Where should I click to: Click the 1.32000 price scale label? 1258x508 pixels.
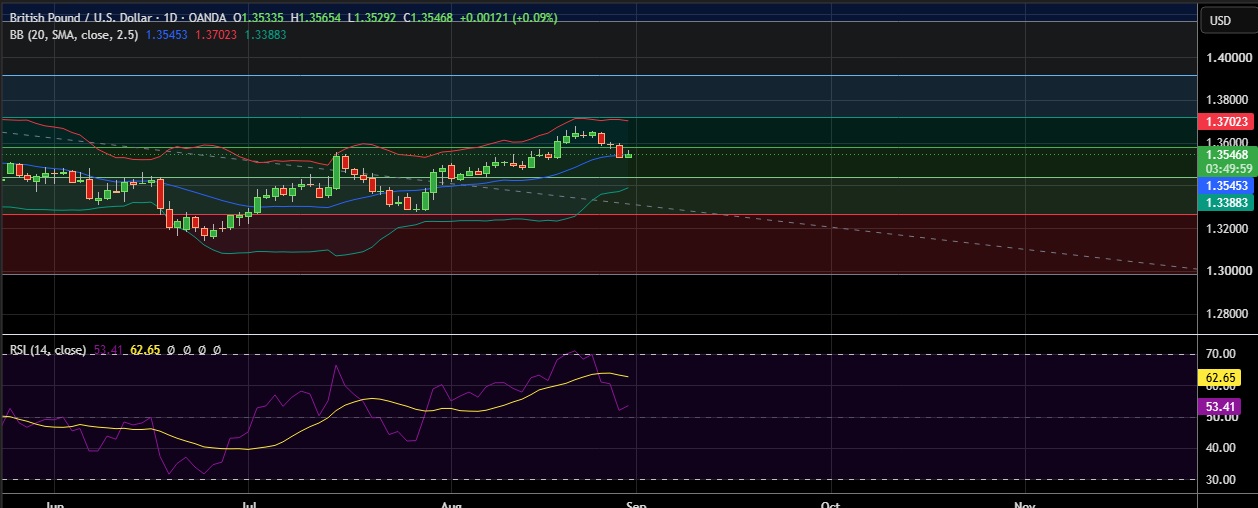1226,228
